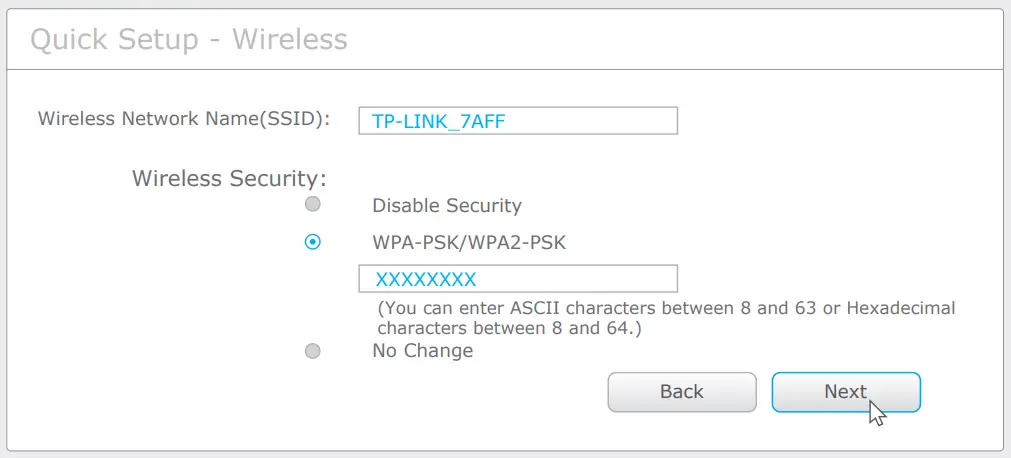Click the word "Hexadecimal" in the hint
Screen dimensions: 1011x458
click(900, 308)
